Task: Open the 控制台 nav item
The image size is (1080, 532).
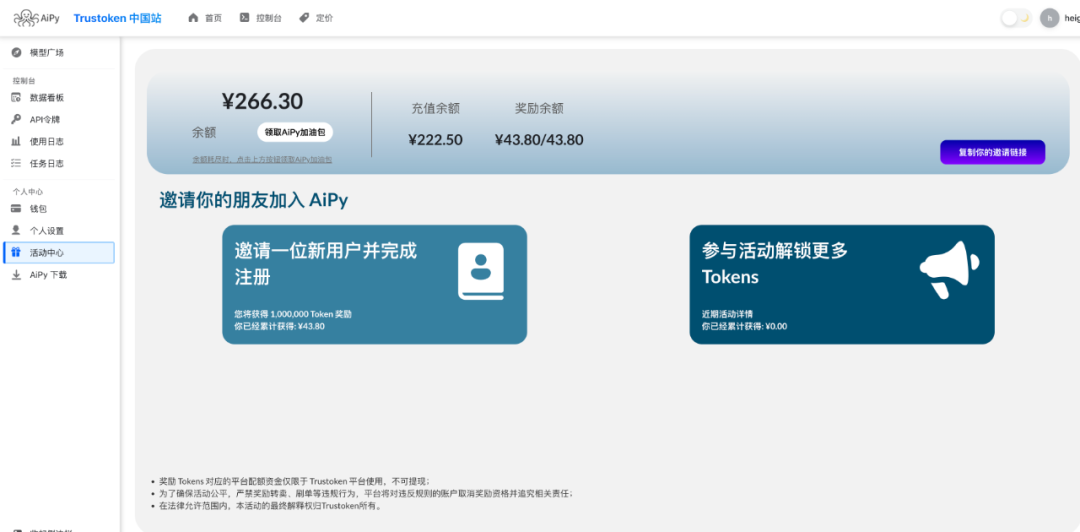Action: coord(269,19)
